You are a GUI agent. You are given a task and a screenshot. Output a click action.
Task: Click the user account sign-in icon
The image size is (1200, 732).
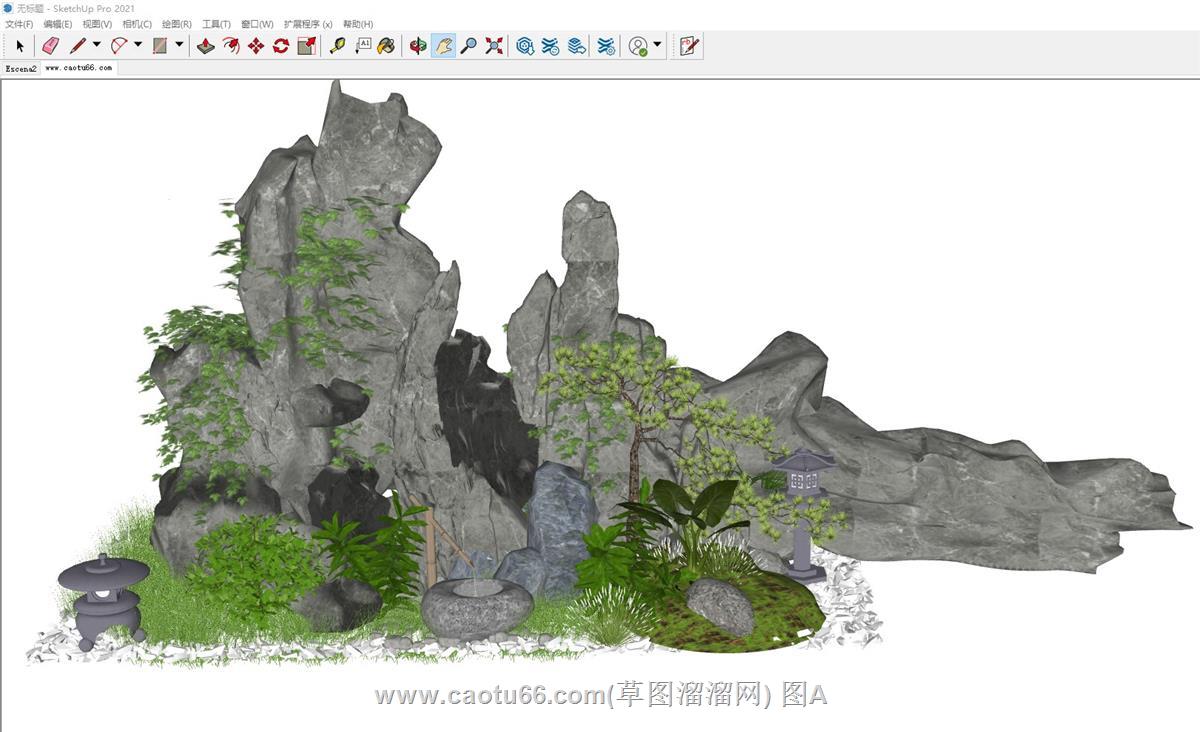pyautogui.click(x=638, y=45)
